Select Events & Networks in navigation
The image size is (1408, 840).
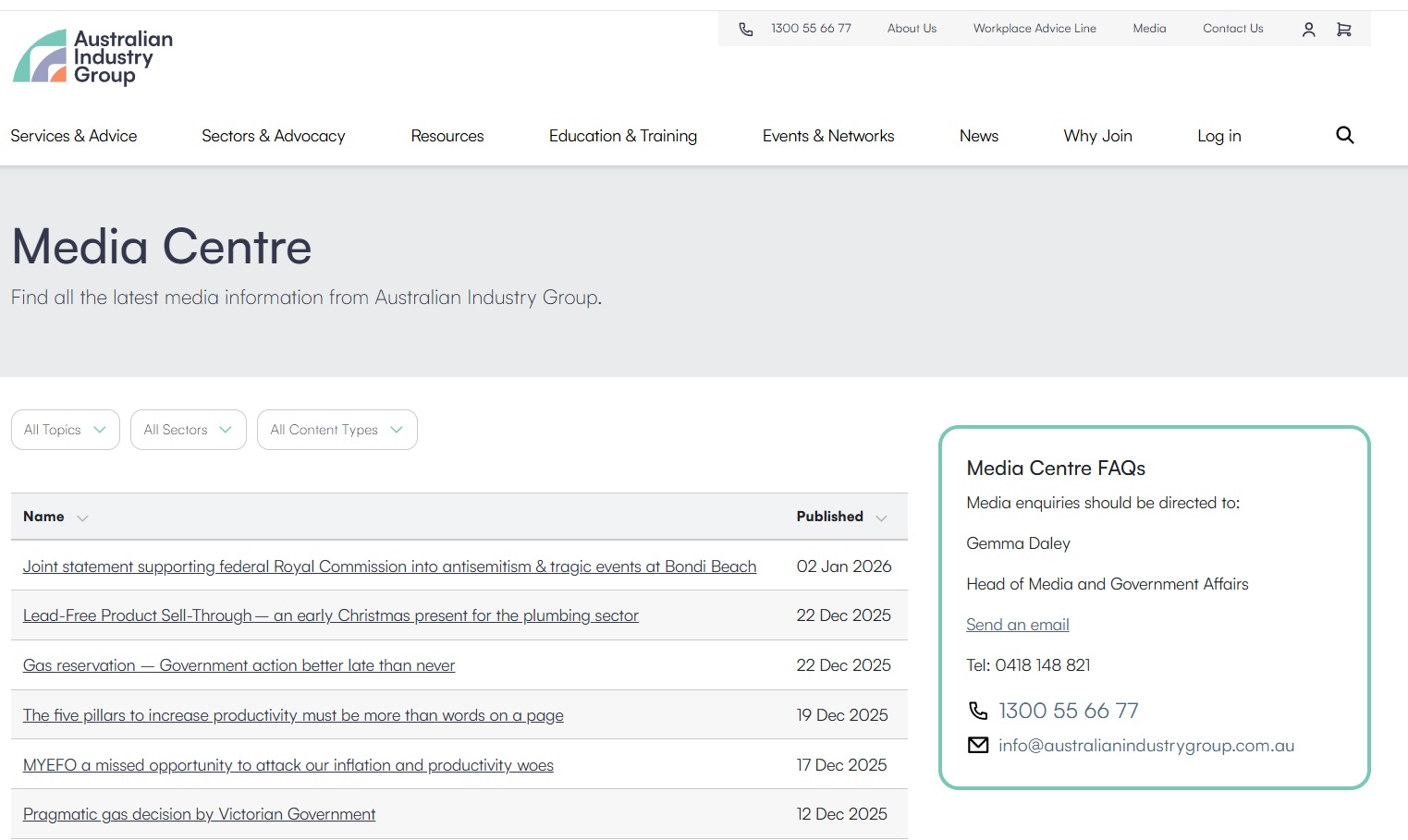coord(827,136)
